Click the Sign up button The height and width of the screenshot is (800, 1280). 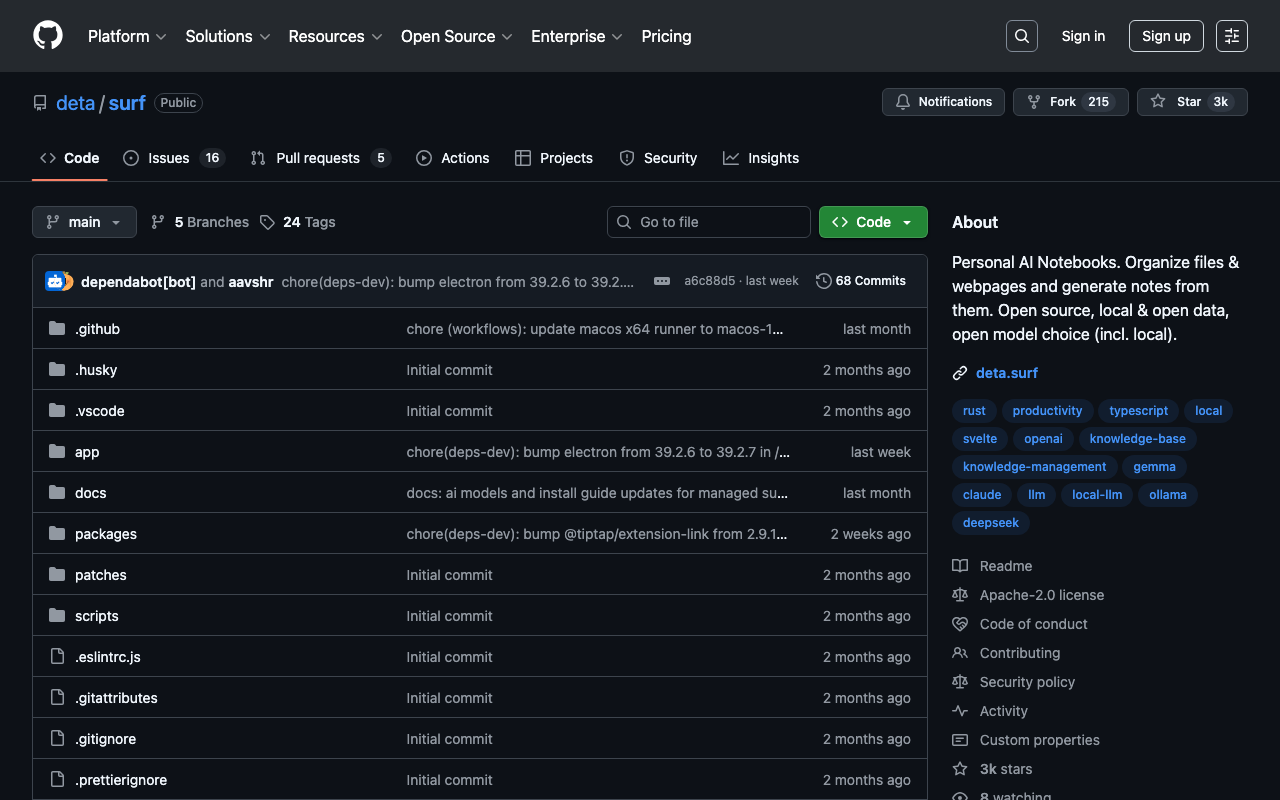pos(1166,36)
